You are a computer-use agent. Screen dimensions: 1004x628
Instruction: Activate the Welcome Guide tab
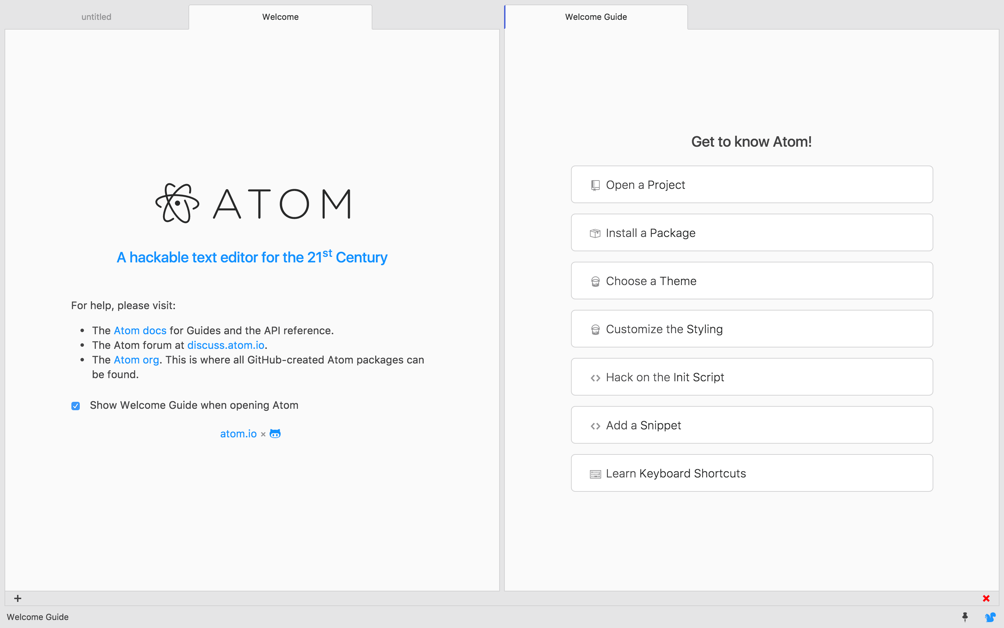(596, 17)
